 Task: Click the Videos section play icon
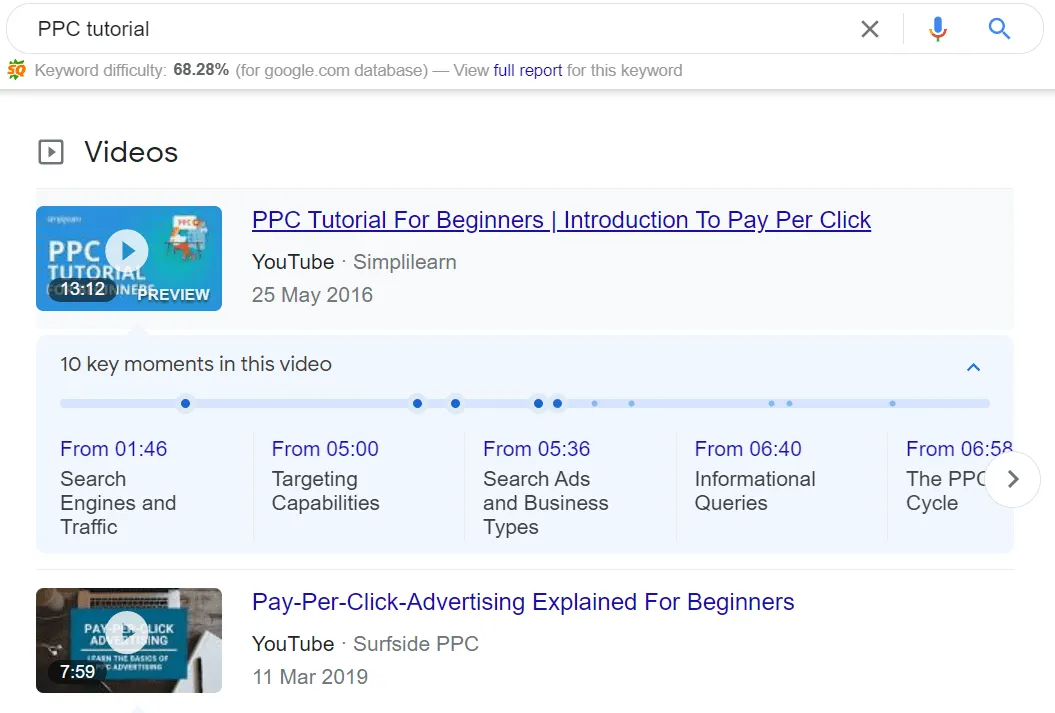(50, 152)
